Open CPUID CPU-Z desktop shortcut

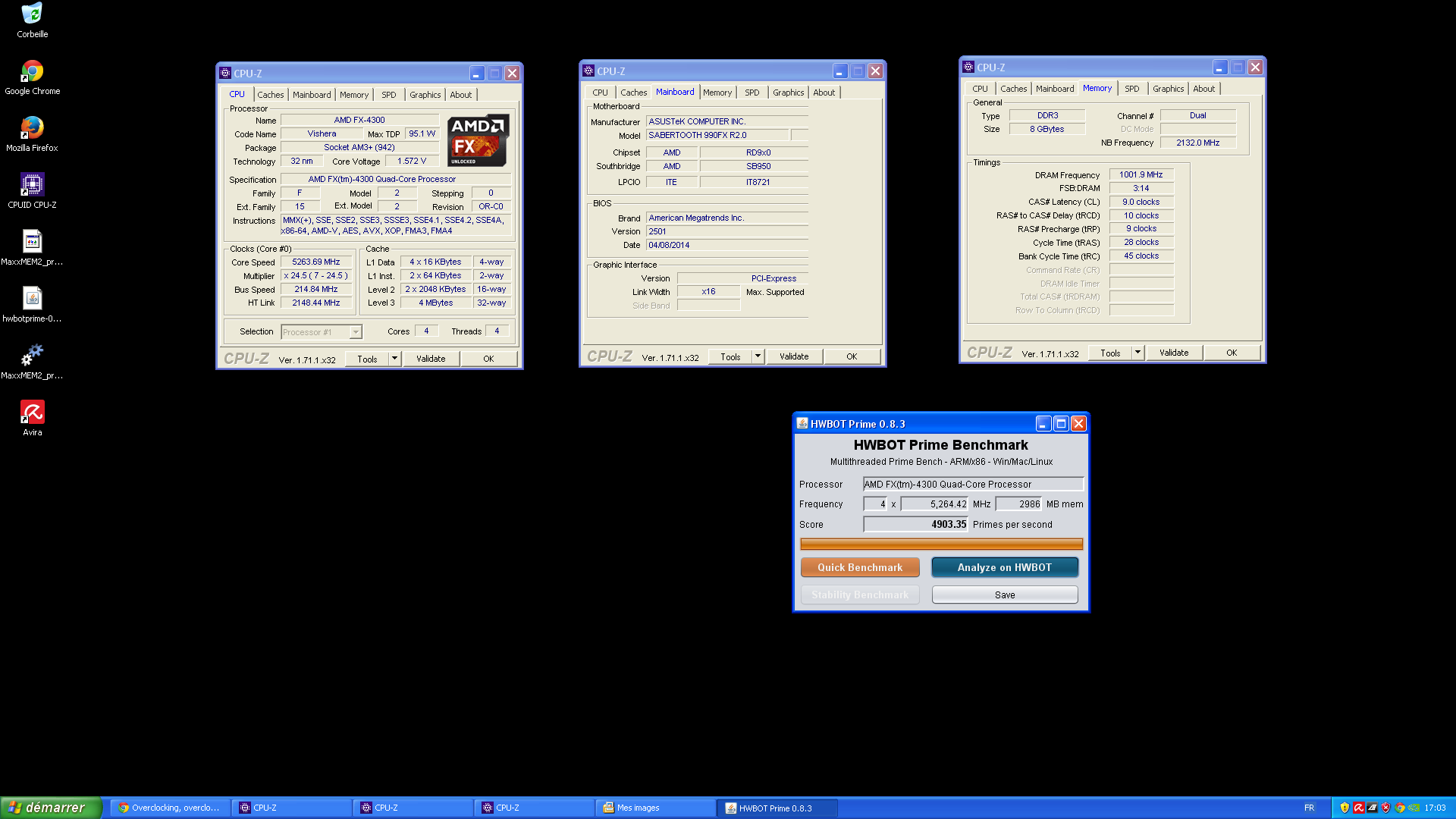pyautogui.click(x=32, y=191)
